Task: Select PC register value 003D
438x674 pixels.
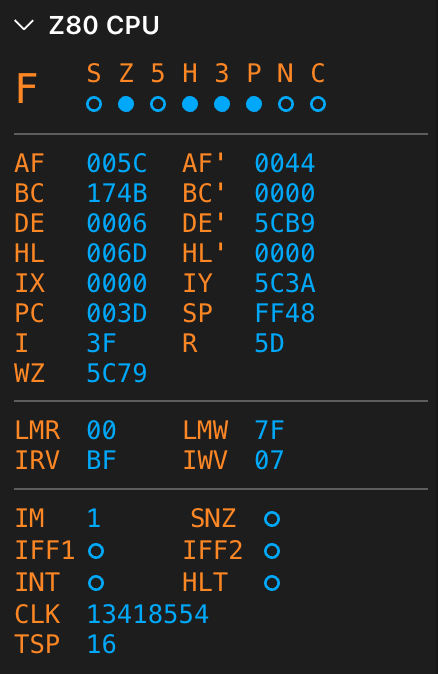Action: pos(117,313)
